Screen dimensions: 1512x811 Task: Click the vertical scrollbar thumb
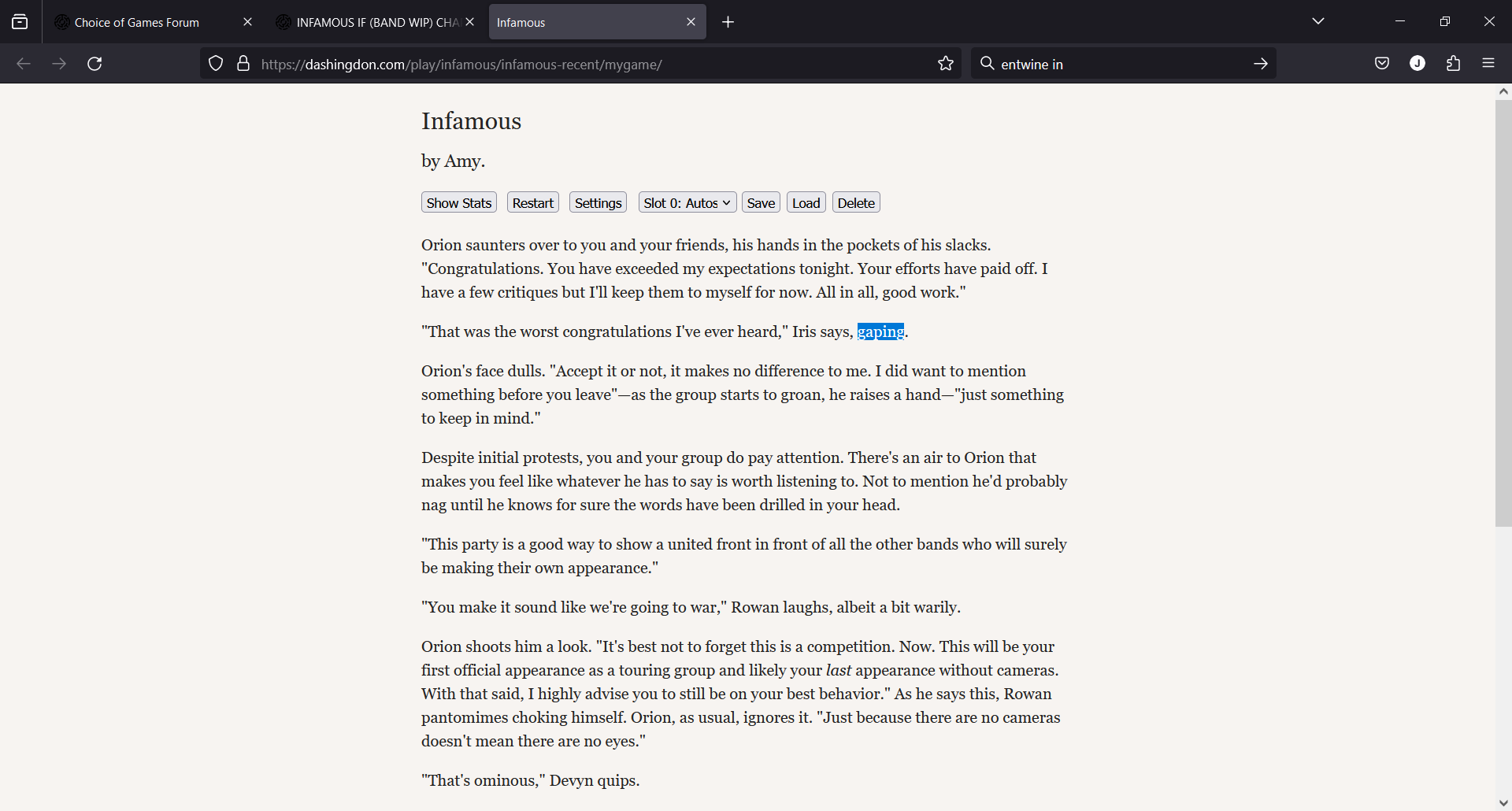[x=1503, y=313]
